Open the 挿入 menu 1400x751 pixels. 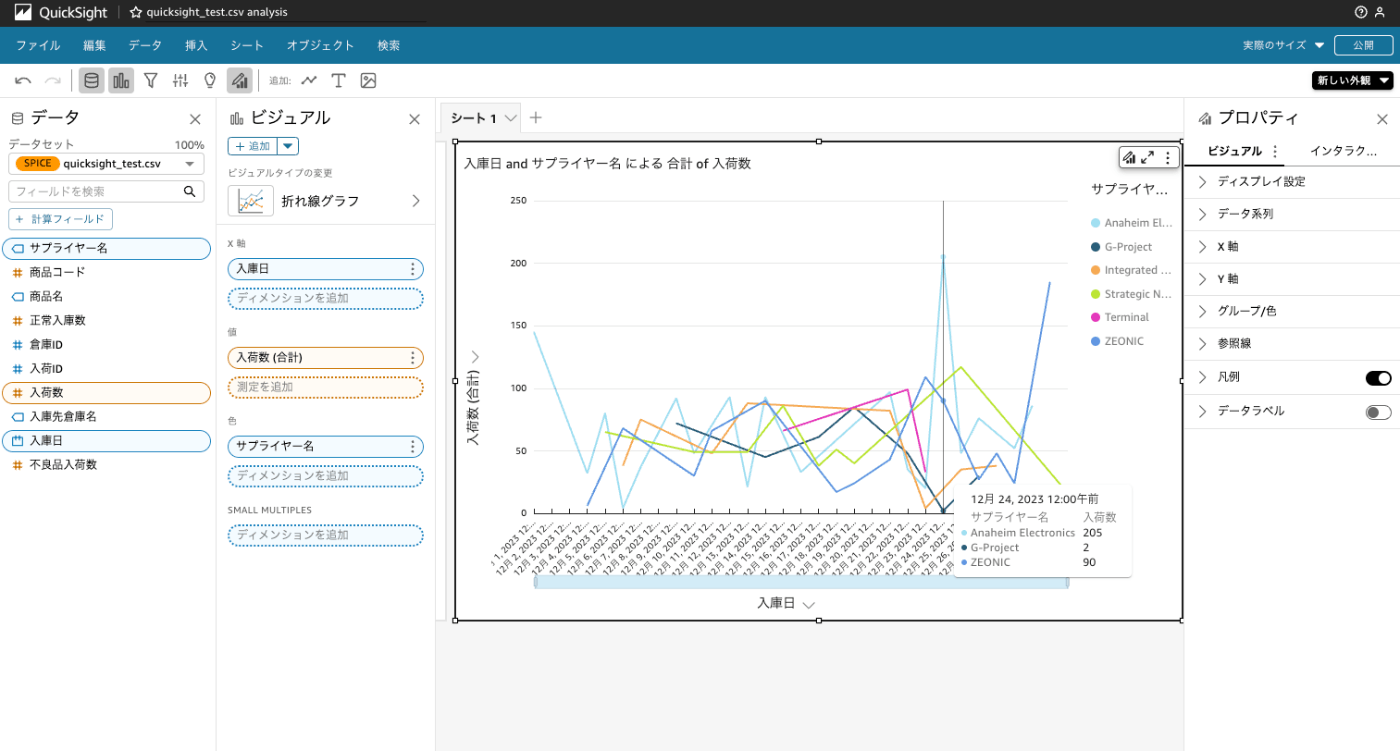(x=196, y=45)
